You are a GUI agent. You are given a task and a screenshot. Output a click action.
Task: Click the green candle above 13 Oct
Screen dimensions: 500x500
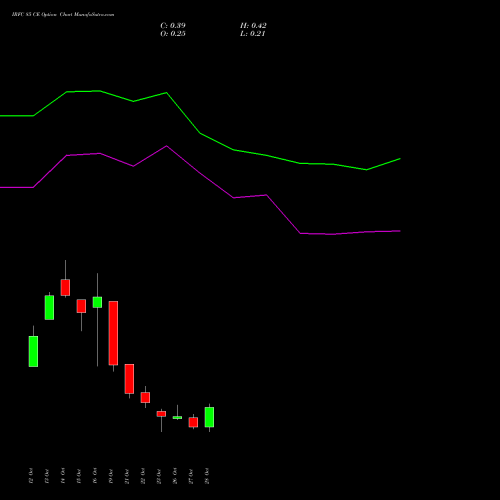49,307
